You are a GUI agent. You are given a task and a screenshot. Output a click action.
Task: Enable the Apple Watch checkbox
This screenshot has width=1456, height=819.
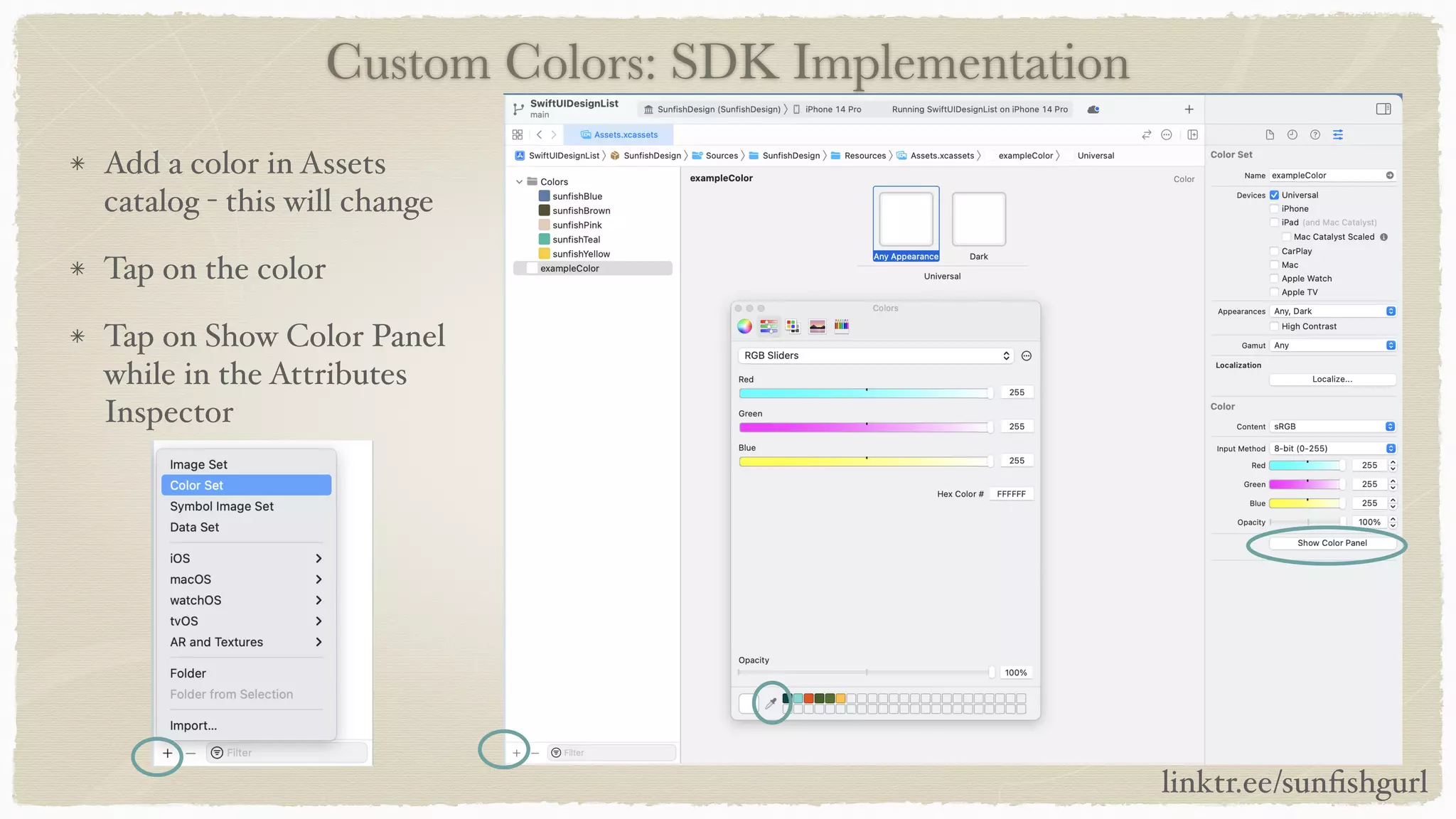pyautogui.click(x=1275, y=279)
